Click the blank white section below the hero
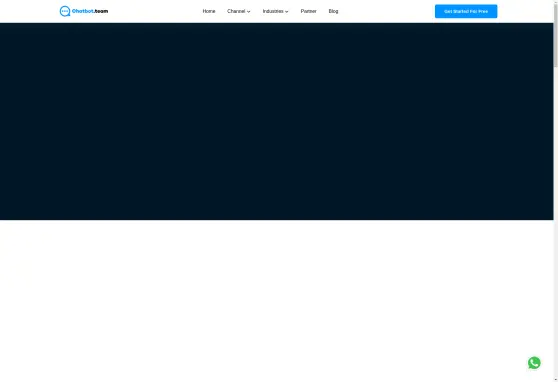 (277, 301)
